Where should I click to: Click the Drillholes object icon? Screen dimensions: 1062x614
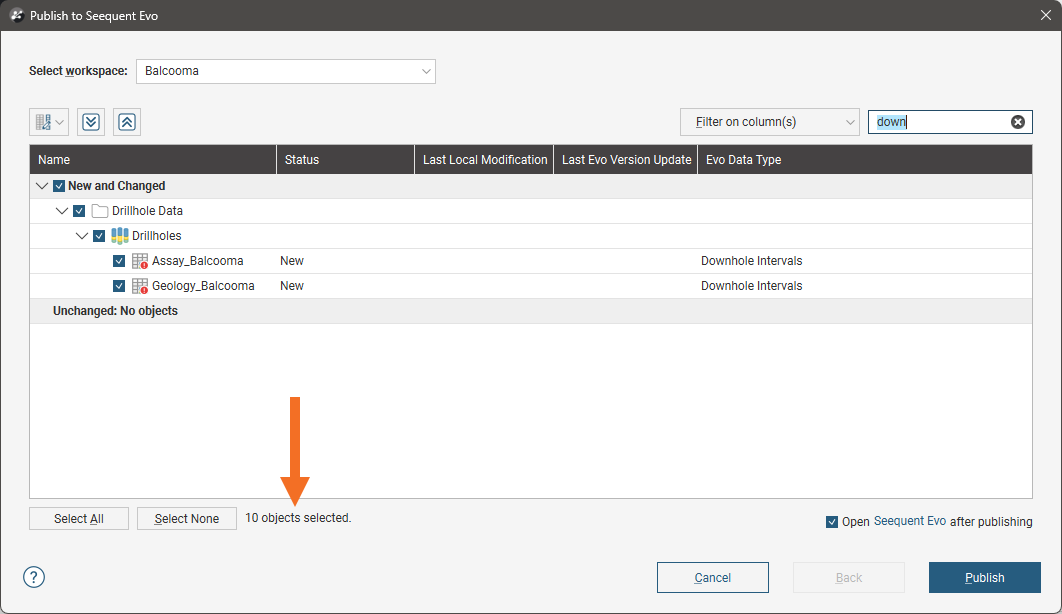tap(120, 236)
